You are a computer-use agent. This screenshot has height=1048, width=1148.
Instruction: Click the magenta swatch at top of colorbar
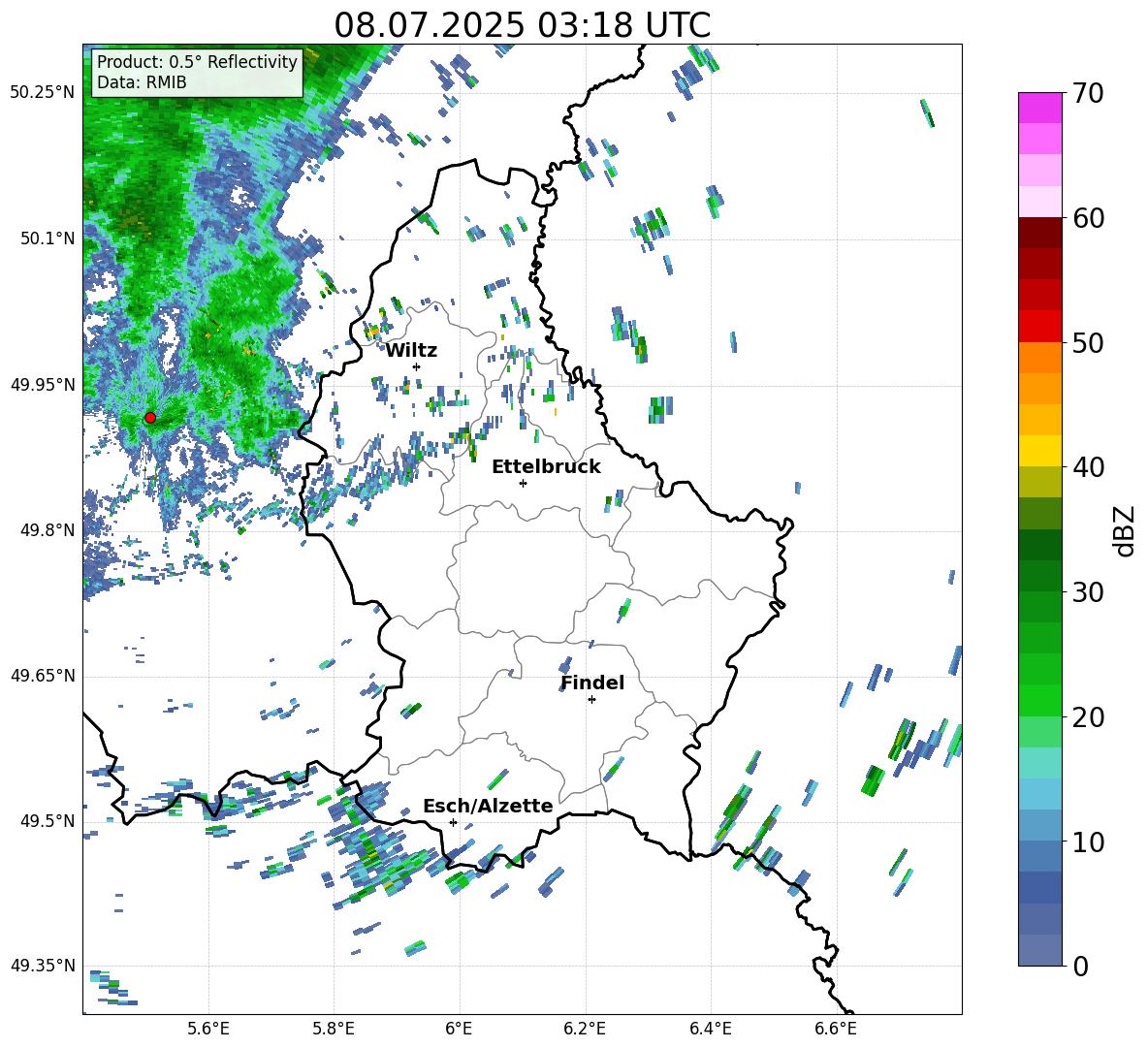click(1040, 108)
